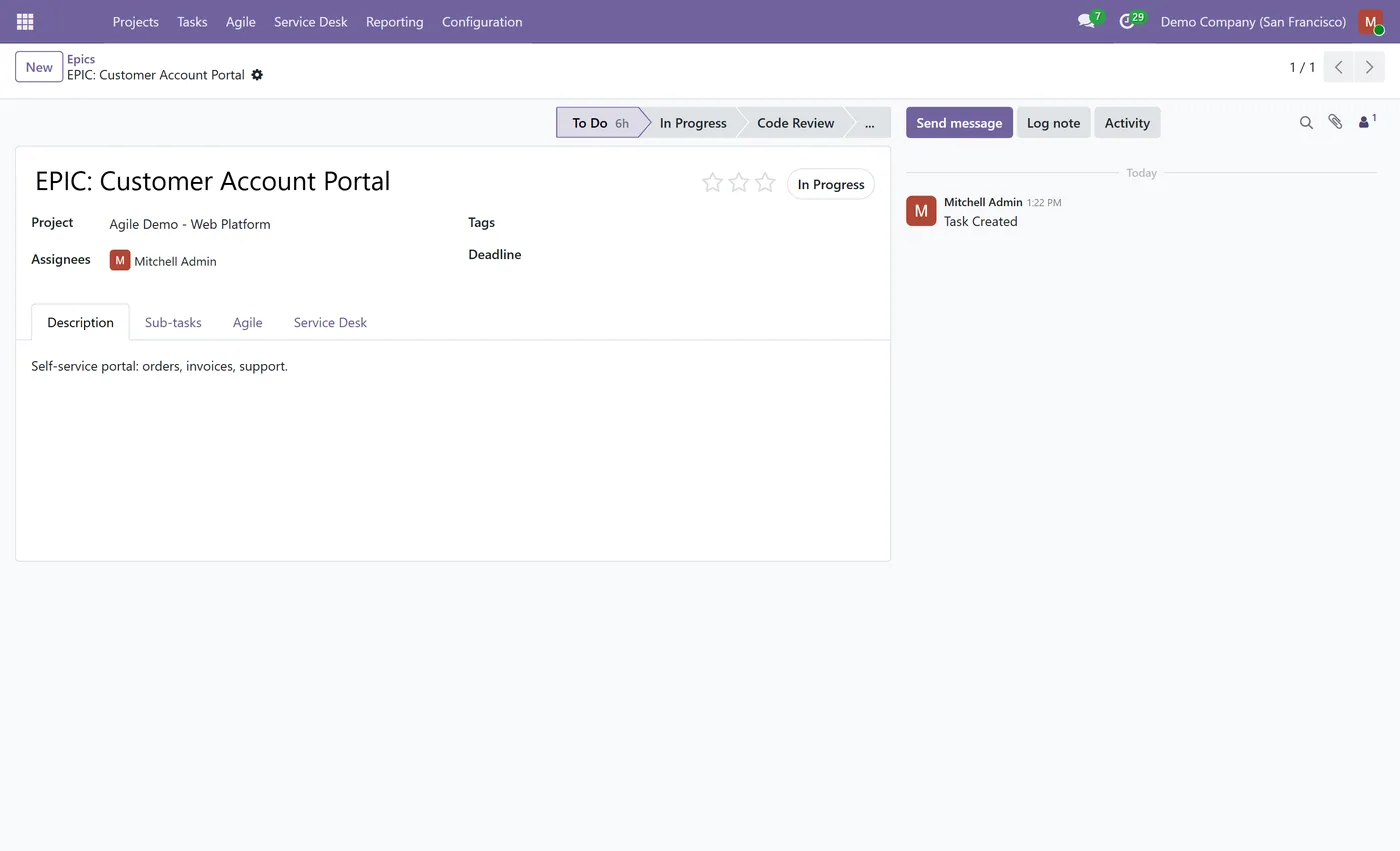Open the Configuration menu

(482, 22)
